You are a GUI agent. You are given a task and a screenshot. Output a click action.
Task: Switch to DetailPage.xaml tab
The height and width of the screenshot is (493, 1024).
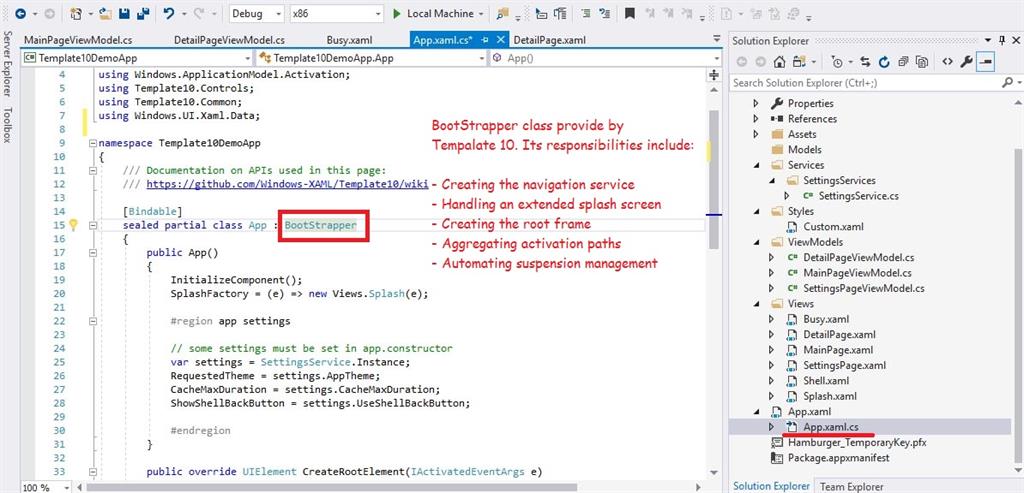coord(549,40)
